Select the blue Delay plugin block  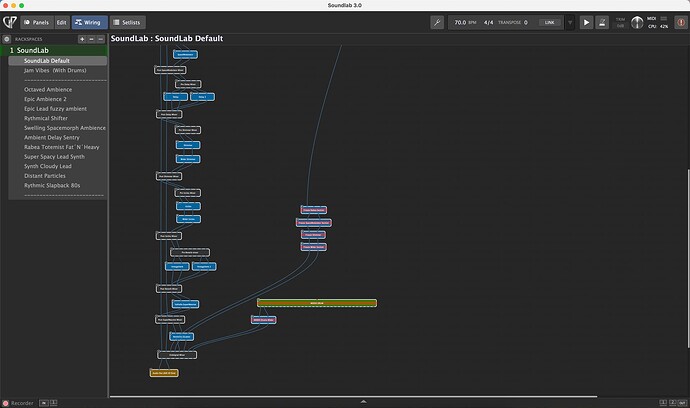point(176,97)
